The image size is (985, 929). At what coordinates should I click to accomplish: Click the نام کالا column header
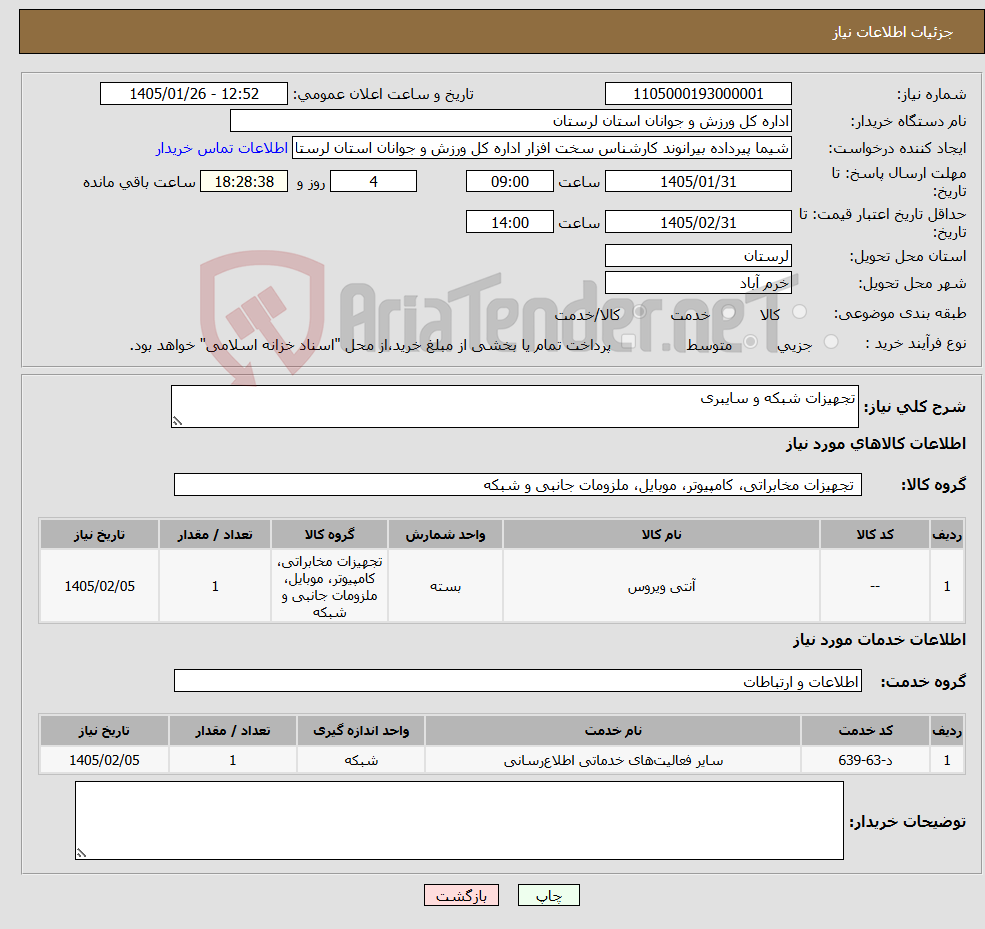click(x=661, y=535)
